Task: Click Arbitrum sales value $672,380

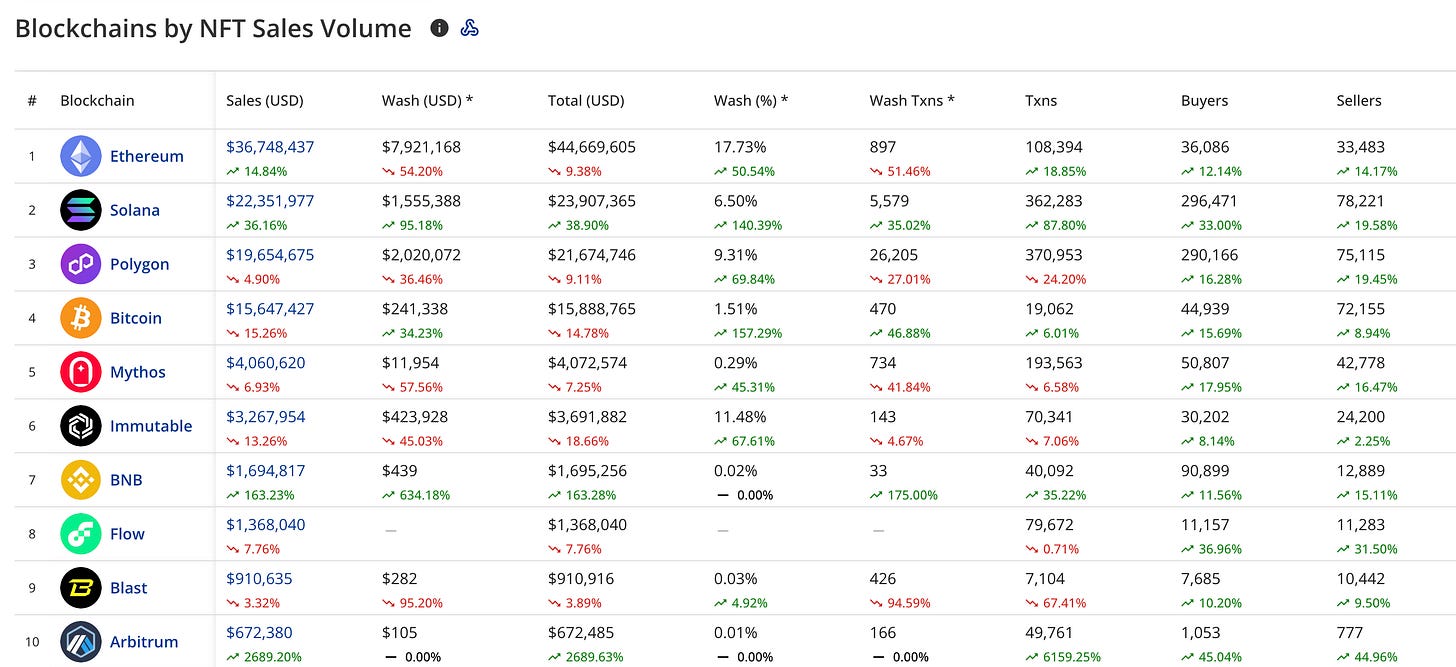Action: tap(260, 632)
